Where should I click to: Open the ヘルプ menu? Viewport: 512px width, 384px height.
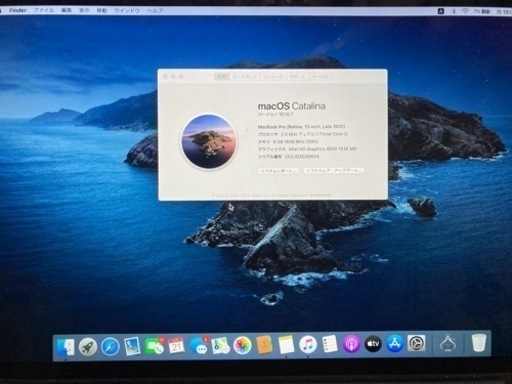(x=155, y=10)
